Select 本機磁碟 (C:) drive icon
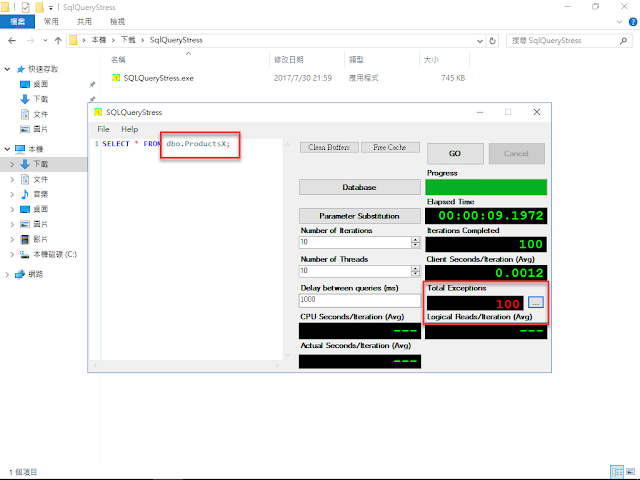This screenshot has height=480, width=640. (25, 255)
